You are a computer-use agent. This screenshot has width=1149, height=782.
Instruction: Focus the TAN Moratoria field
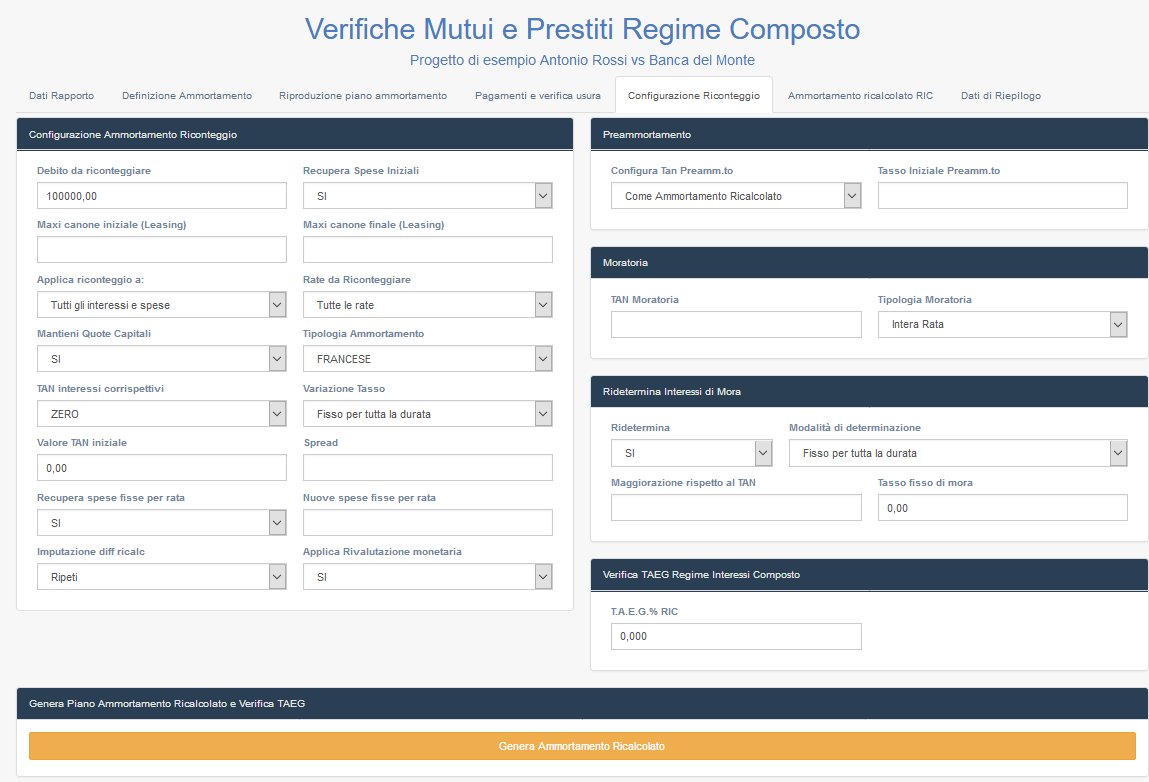[x=736, y=324]
